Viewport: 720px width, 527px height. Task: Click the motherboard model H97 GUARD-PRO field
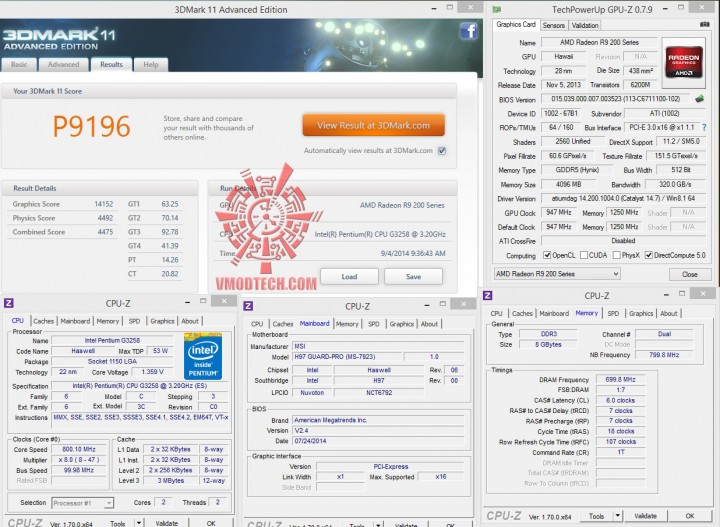pos(346,357)
